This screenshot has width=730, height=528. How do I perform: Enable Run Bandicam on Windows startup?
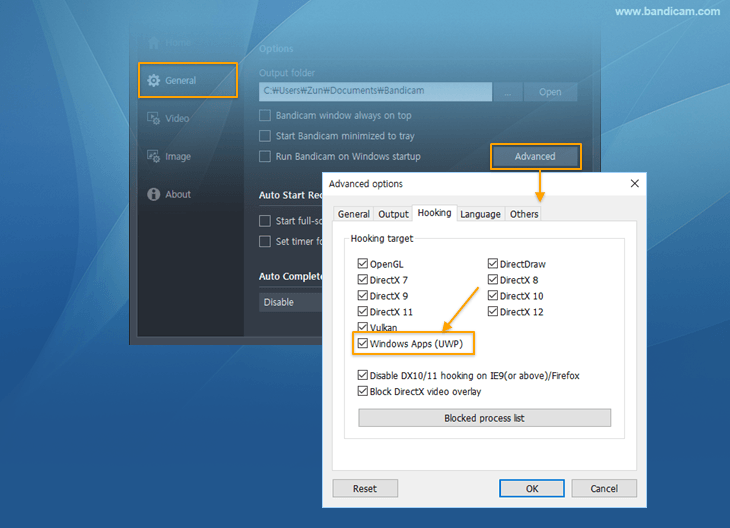(x=265, y=156)
